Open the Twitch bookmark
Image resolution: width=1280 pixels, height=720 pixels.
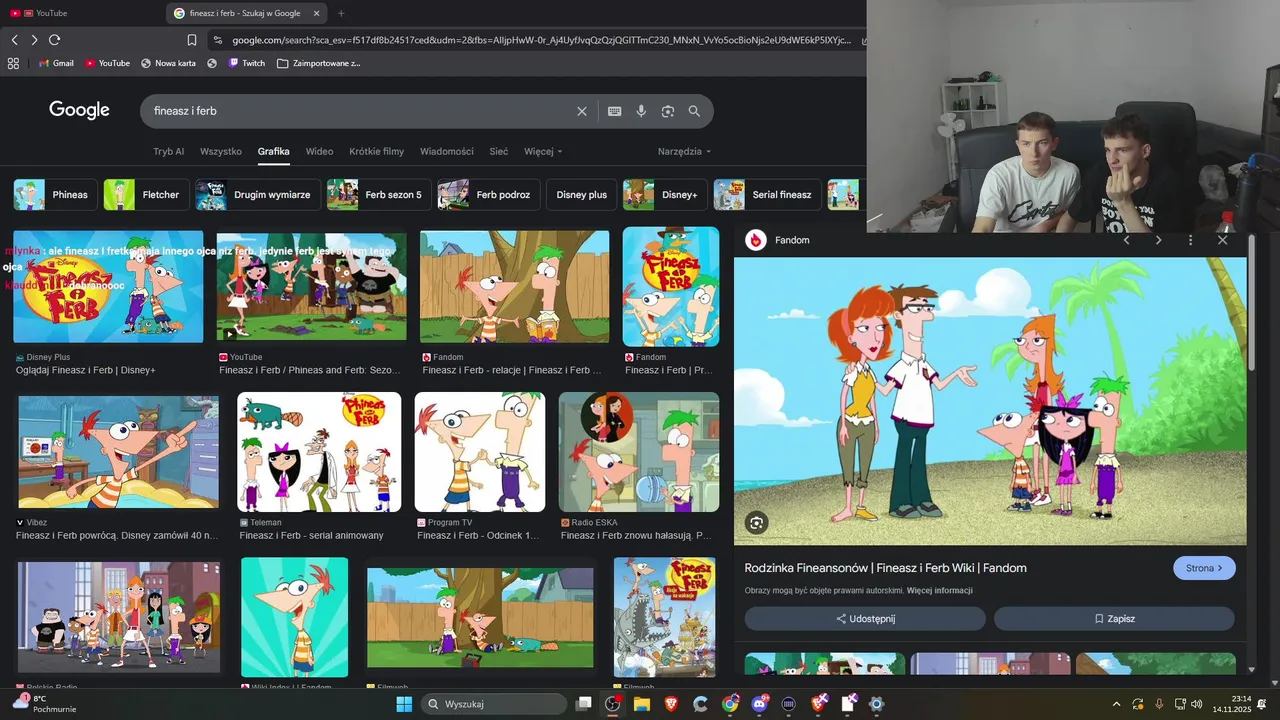click(246, 63)
